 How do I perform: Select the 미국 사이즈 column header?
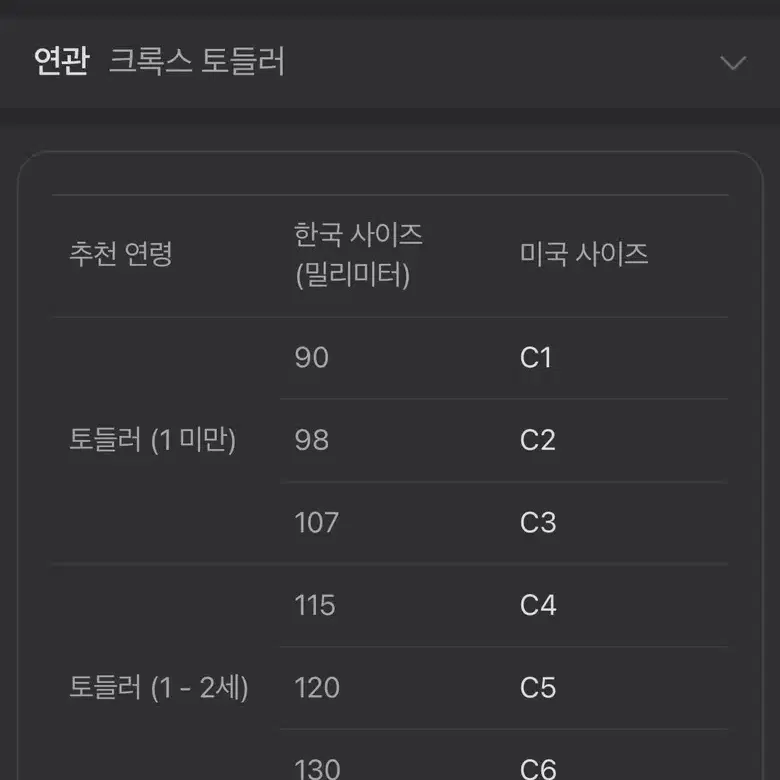tap(584, 254)
